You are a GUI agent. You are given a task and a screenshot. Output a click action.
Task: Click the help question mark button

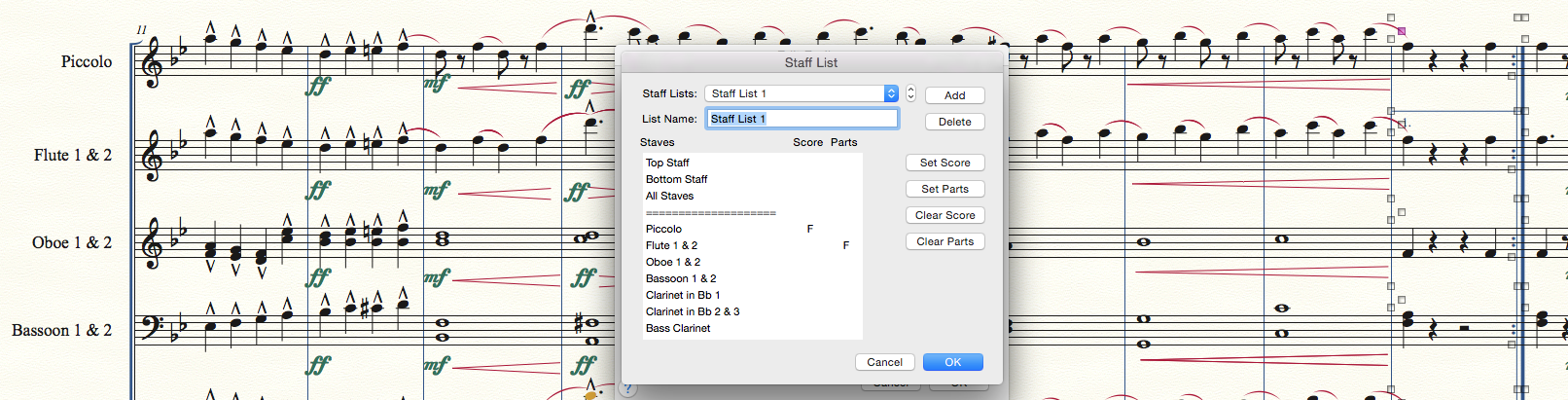tap(628, 389)
